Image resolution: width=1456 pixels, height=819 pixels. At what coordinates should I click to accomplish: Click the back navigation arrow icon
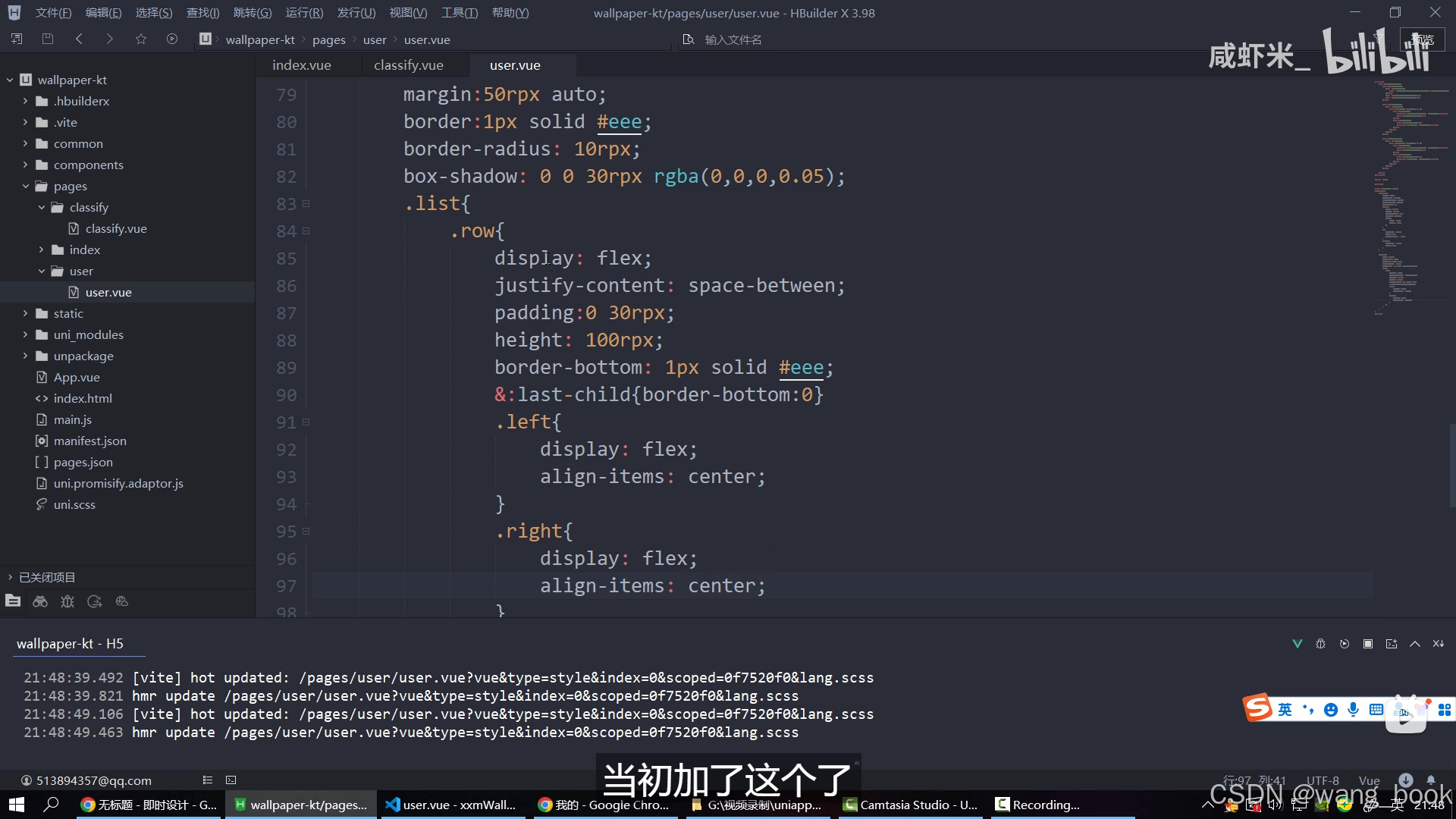click(x=78, y=39)
